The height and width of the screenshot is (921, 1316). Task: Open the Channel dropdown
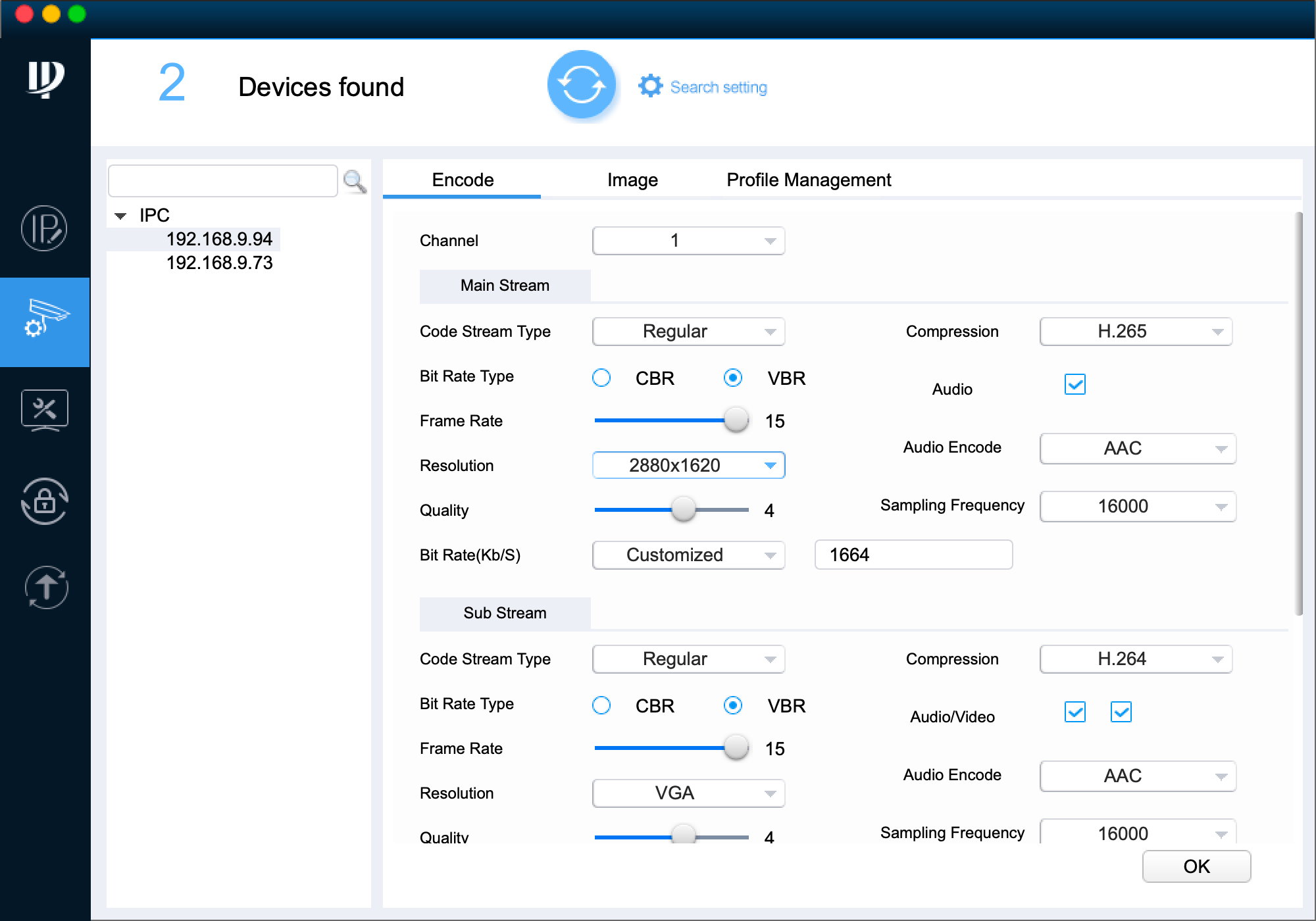(688, 241)
